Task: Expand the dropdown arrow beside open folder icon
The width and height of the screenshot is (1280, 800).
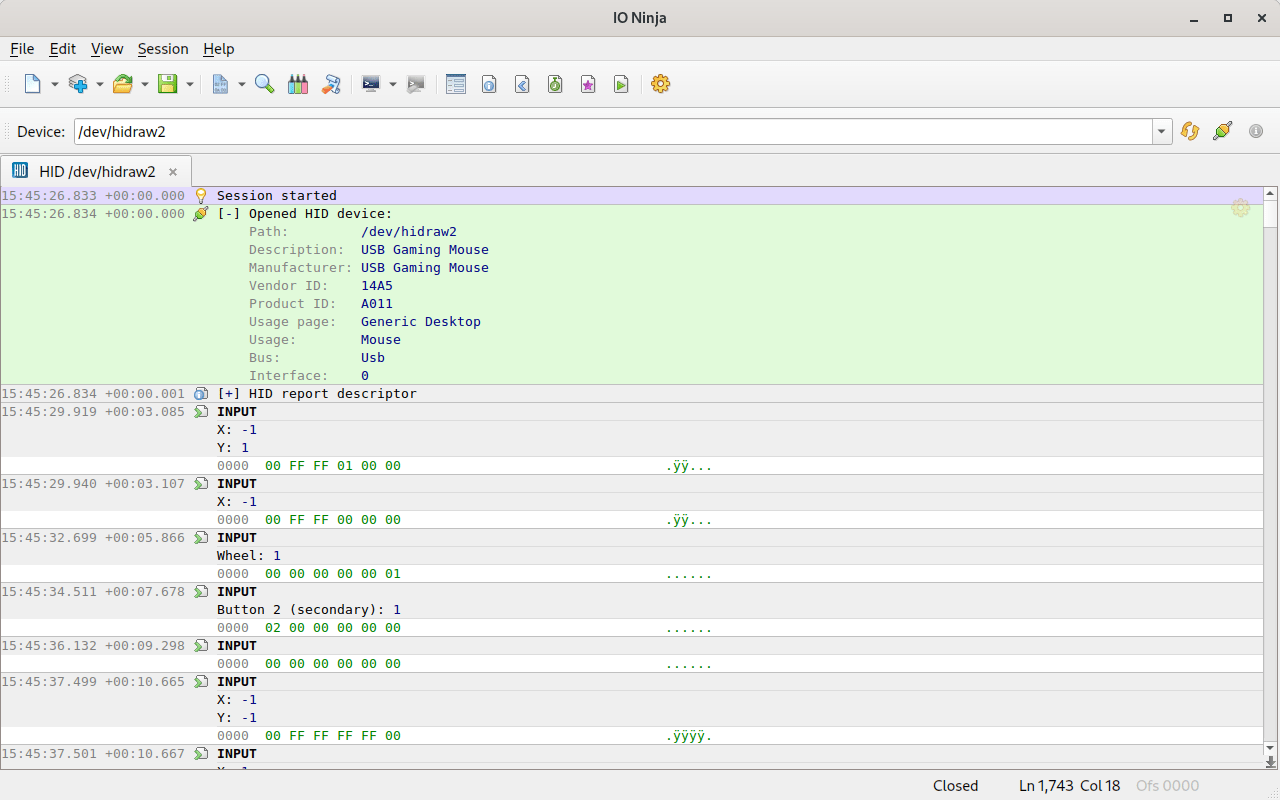Action: click(x=145, y=84)
